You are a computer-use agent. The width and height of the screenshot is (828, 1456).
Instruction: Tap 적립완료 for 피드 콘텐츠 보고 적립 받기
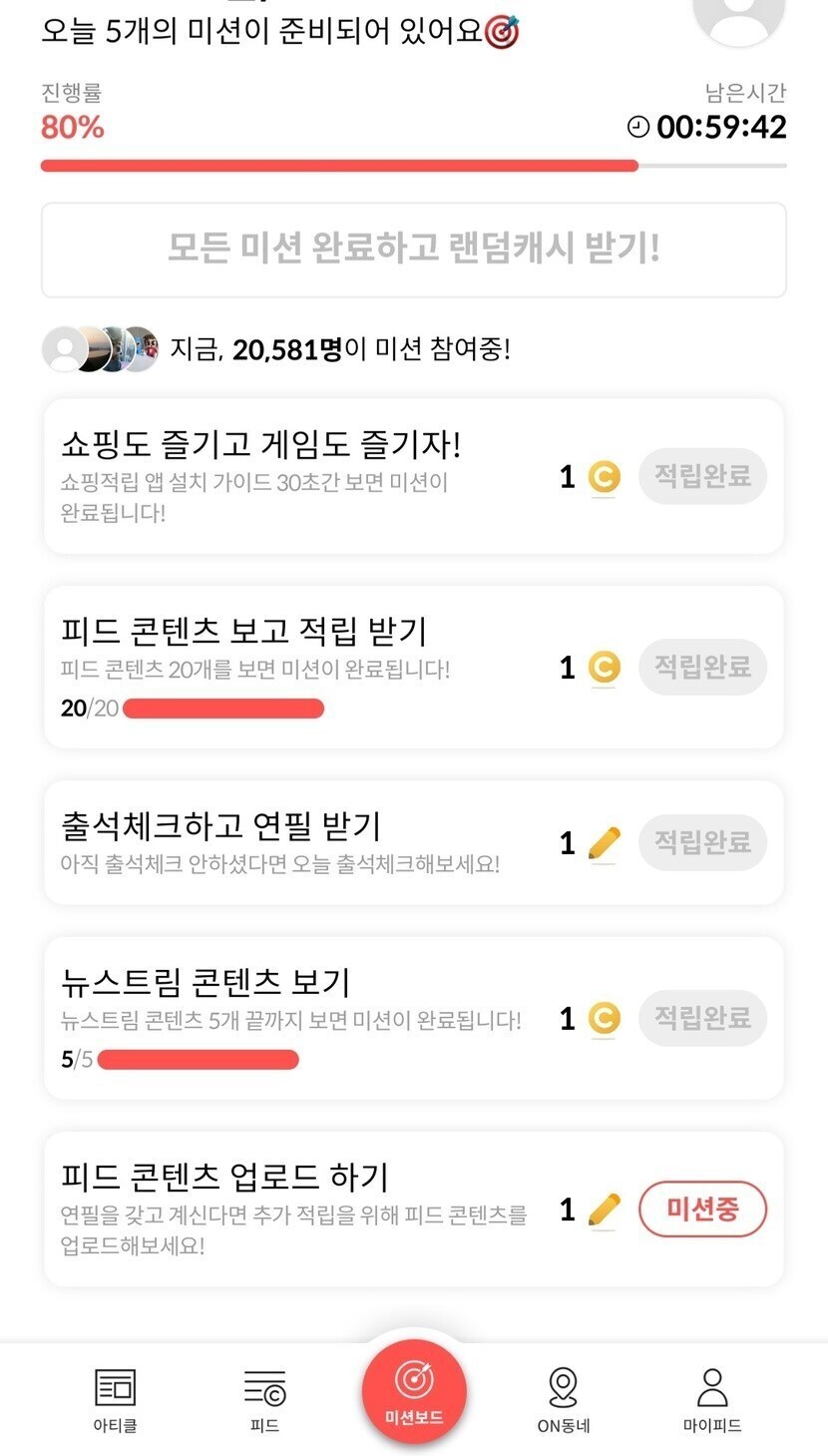coord(702,667)
